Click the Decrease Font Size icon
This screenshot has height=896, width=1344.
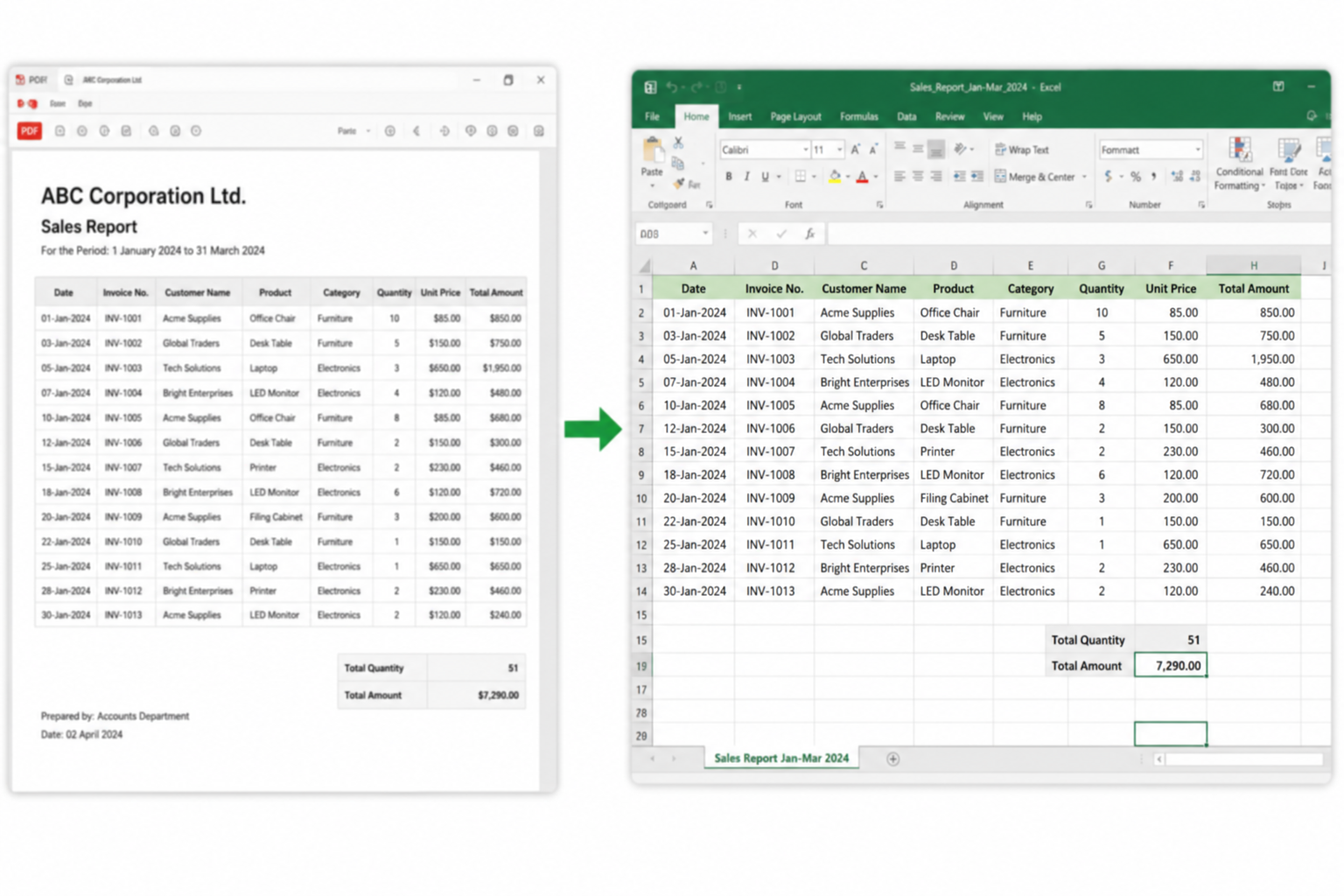873,150
